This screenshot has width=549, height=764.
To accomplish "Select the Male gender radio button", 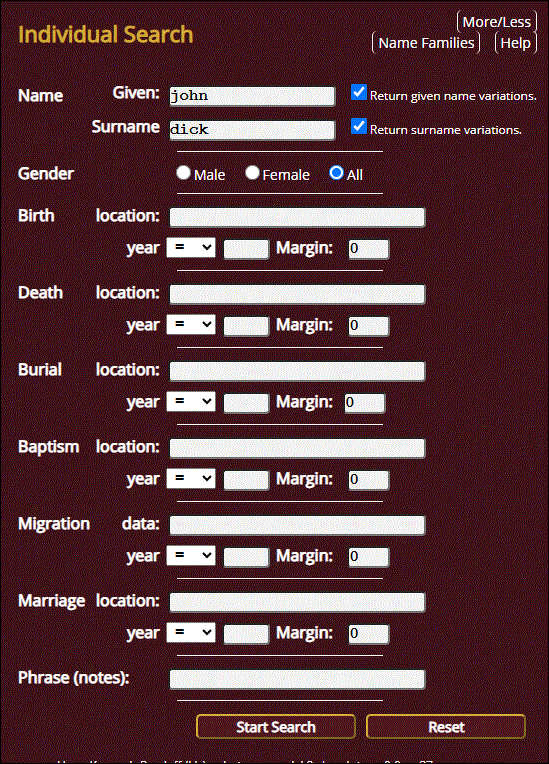I will [x=183, y=172].
